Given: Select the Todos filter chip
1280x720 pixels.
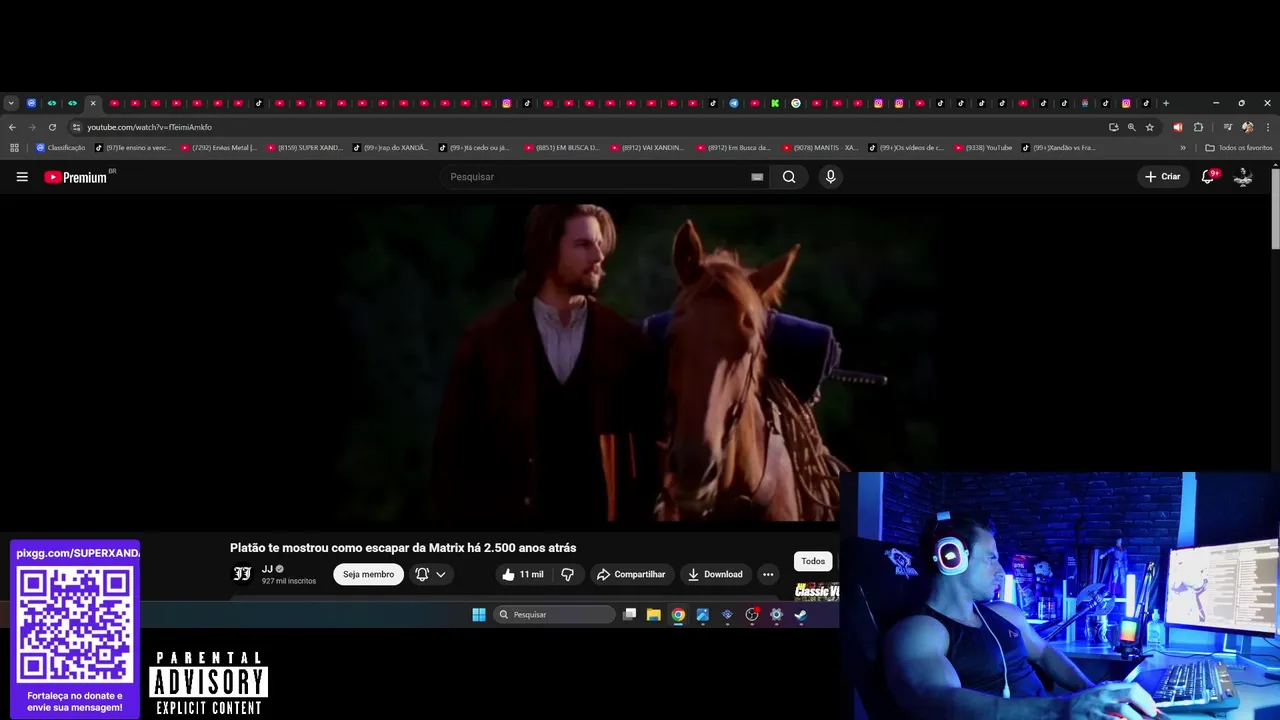Looking at the screenshot, I should click(x=813, y=561).
